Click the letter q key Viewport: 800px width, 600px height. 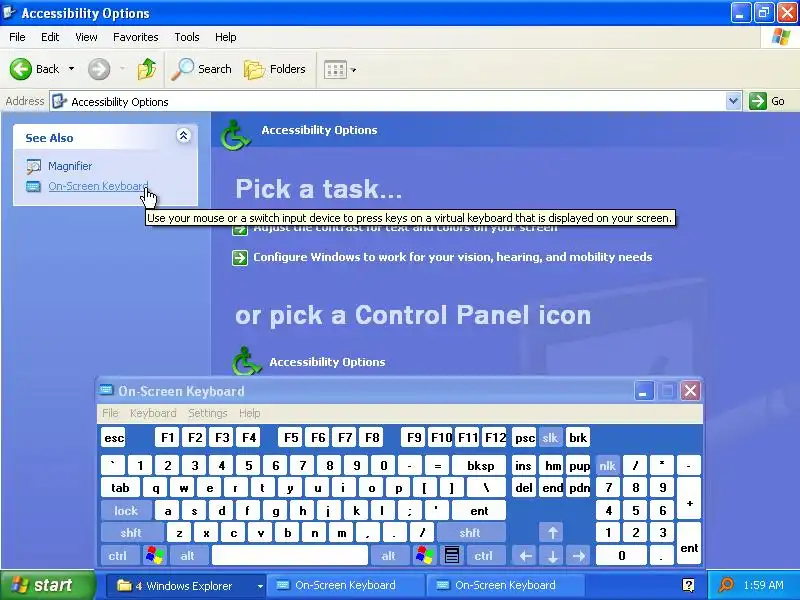[x=156, y=488]
